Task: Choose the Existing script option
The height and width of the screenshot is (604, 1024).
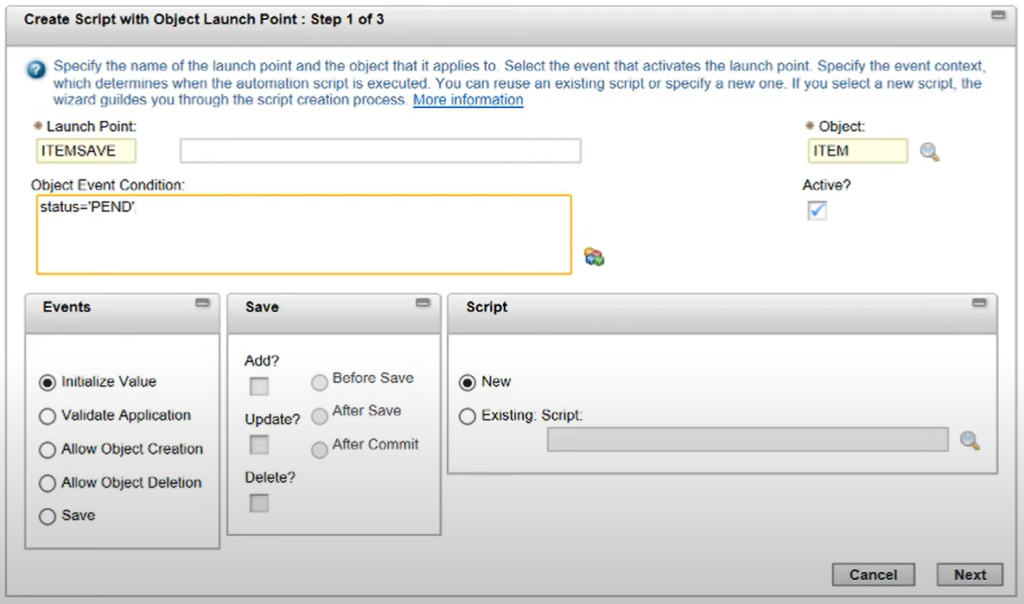Action: (x=467, y=416)
